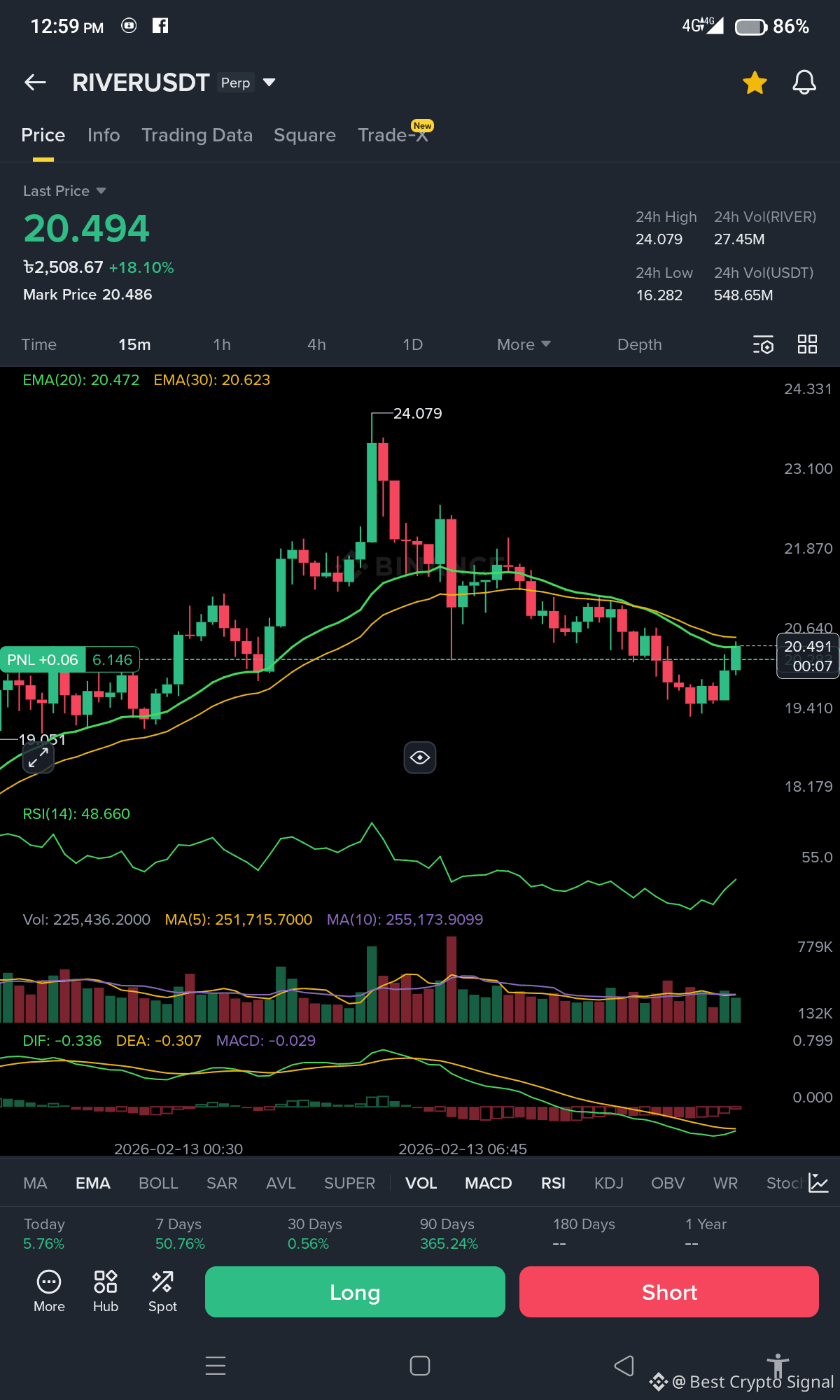Tap the 20.491 current price tag
The height and width of the screenshot is (1400, 840).
pos(808,656)
